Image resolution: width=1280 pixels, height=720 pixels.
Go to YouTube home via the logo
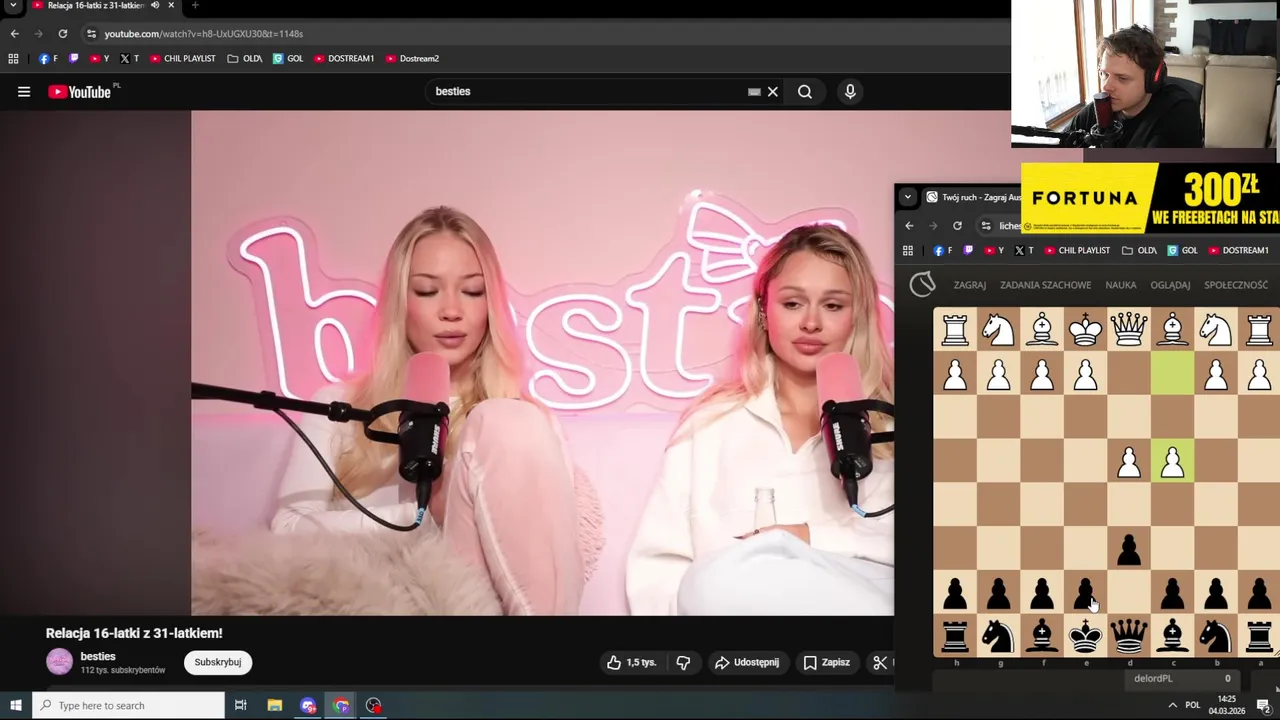(79, 92)
